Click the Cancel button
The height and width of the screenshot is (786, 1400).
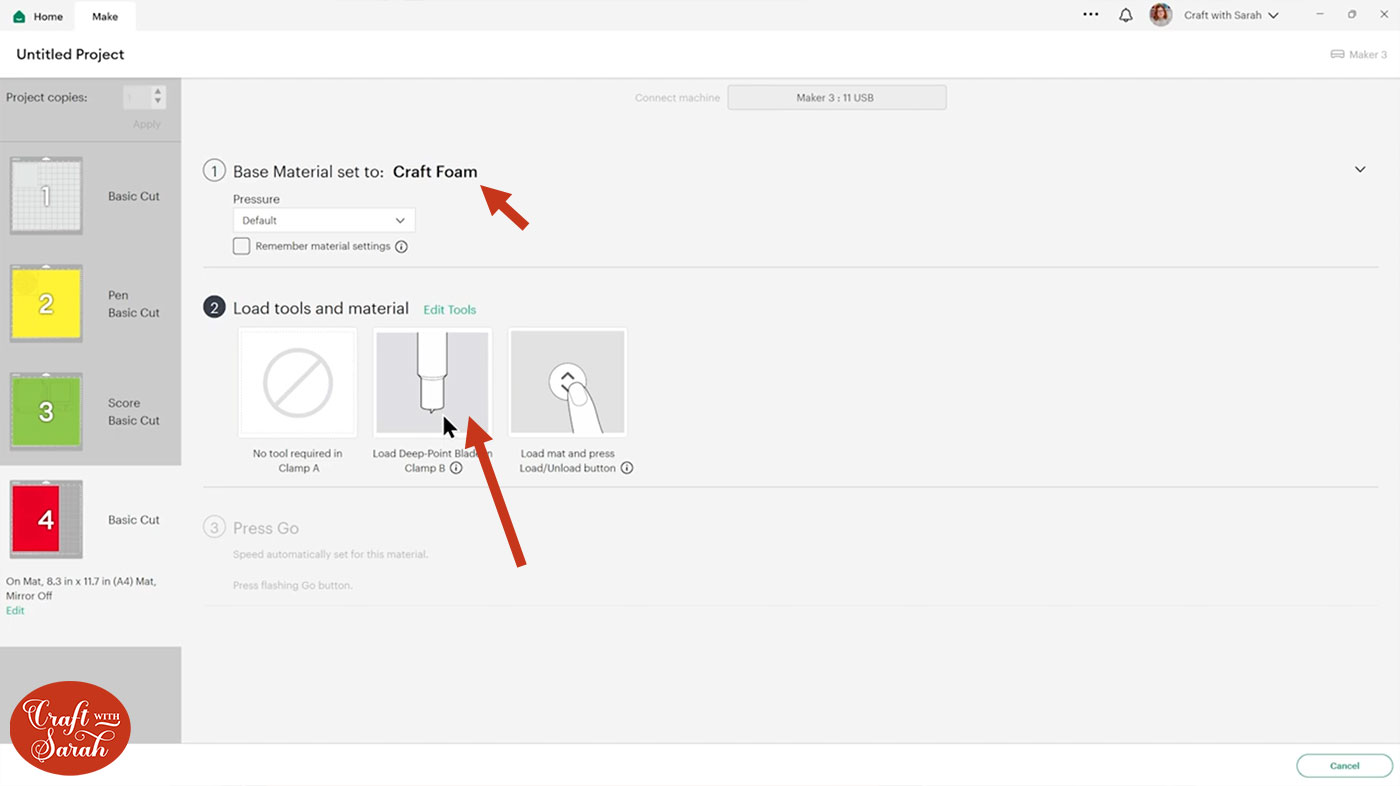(x=1344, y=766)
